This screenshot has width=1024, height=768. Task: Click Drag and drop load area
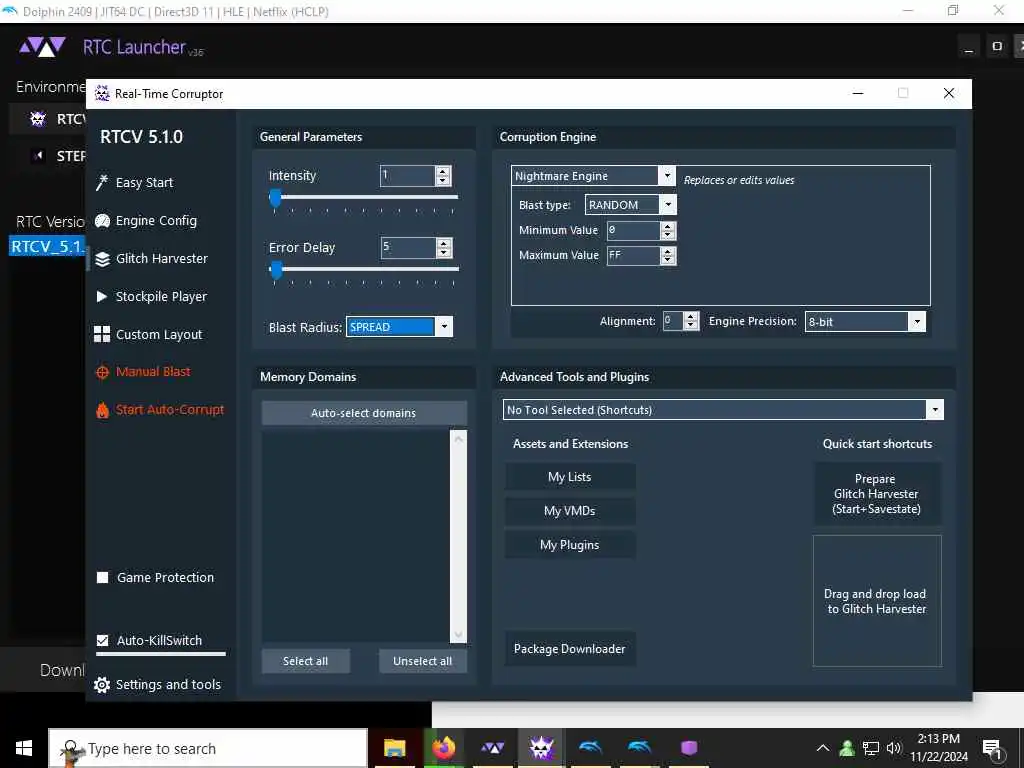(876, 601)
